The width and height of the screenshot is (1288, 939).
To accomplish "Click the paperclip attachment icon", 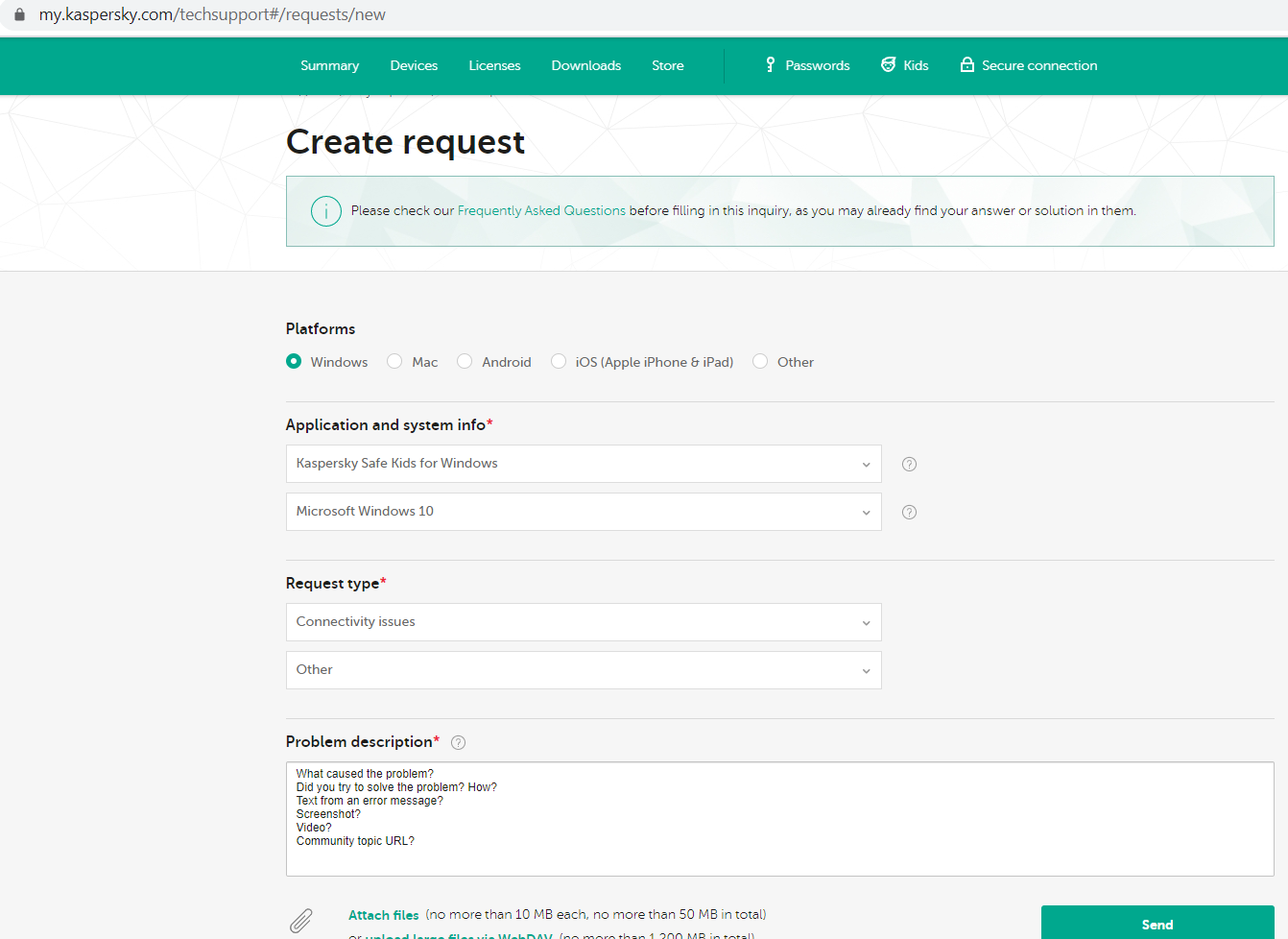I will [x=301, y=921].
